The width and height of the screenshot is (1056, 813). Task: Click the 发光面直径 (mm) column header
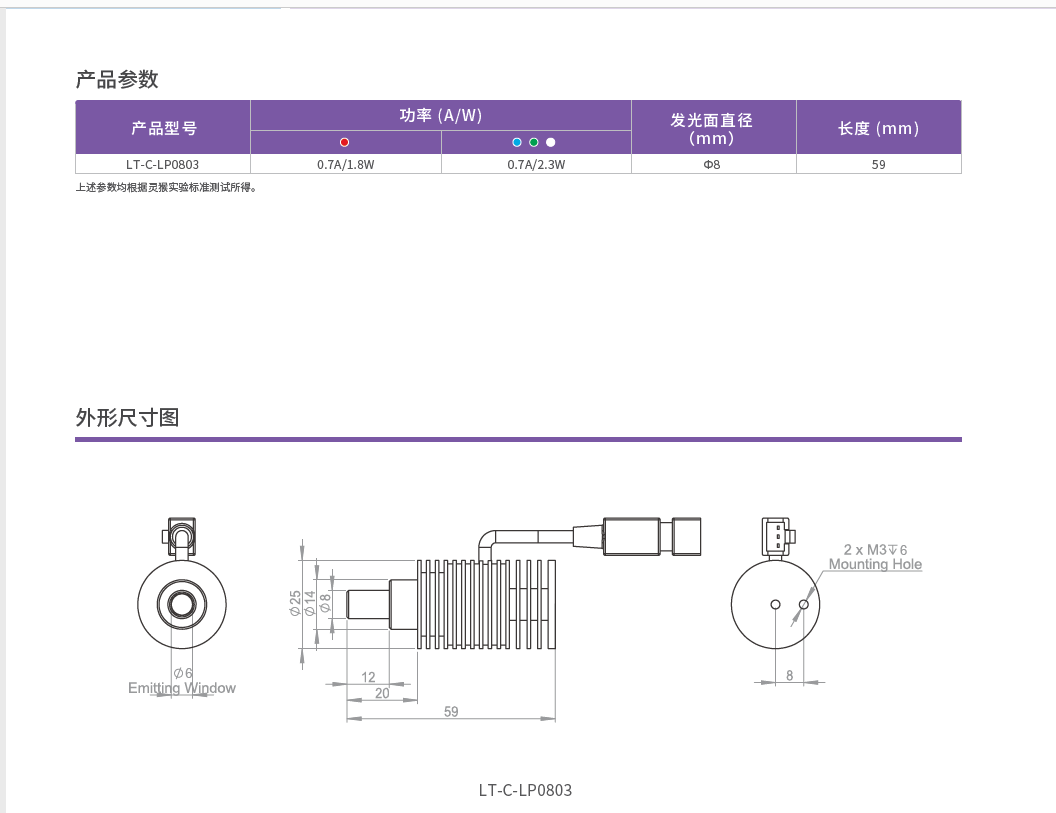713,127
